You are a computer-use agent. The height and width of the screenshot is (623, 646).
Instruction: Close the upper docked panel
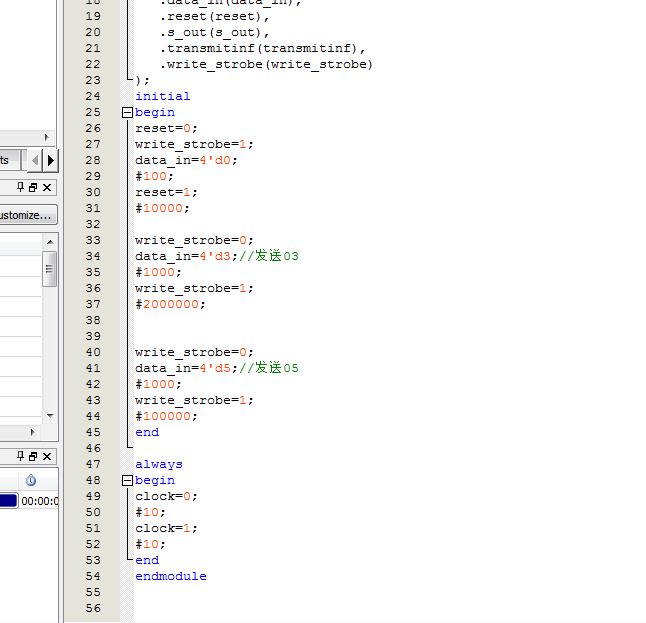coord(47,188)
